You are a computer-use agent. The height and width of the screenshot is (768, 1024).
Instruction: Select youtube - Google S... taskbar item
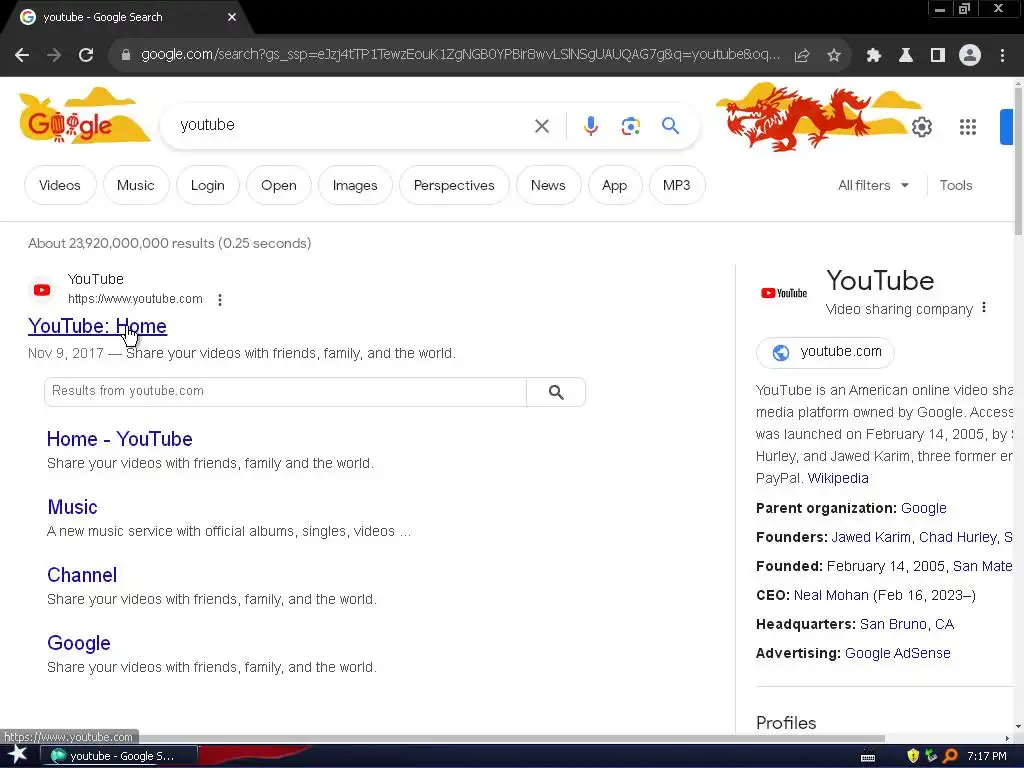tap(119, 756)
